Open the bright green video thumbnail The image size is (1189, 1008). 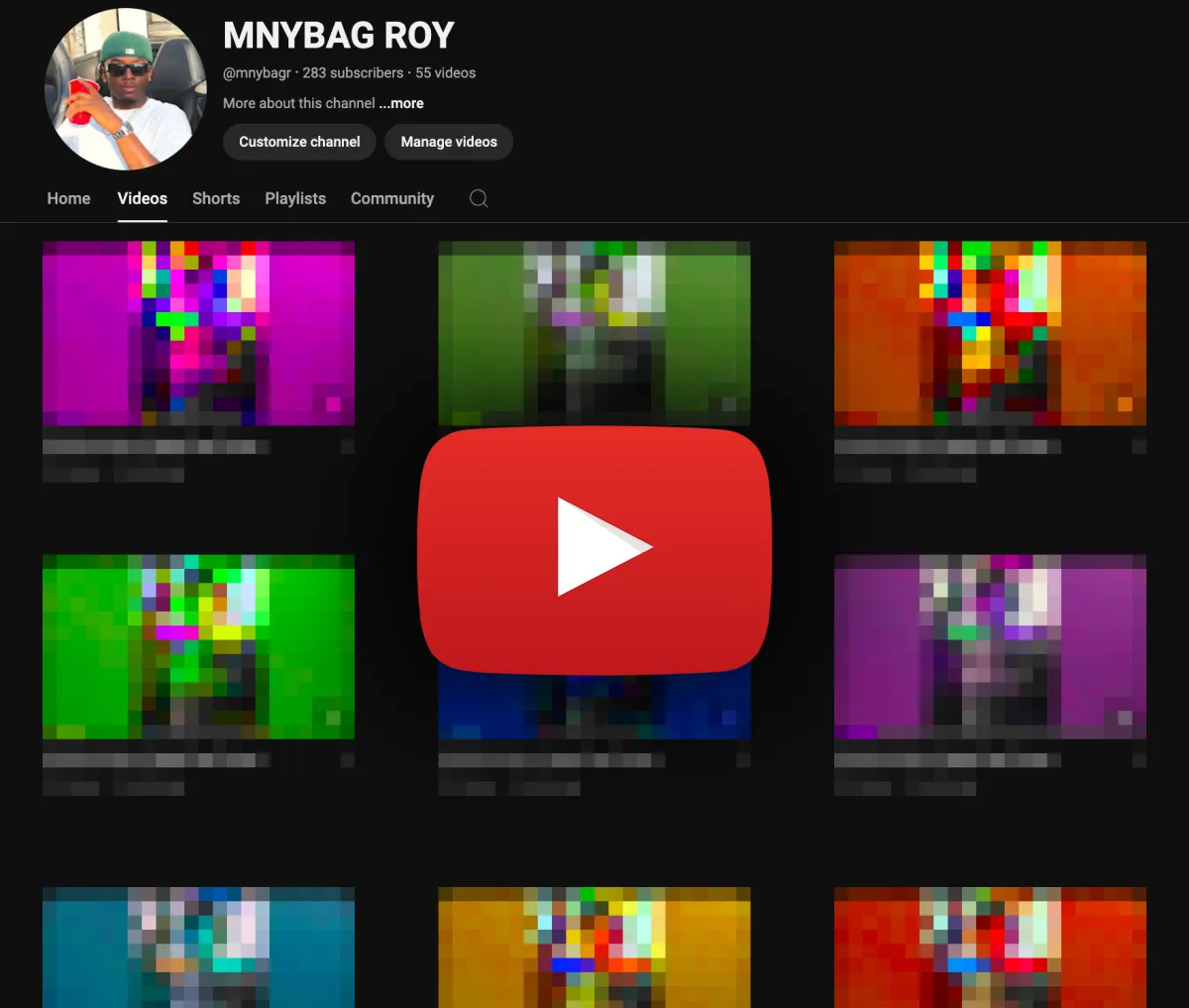coord(198,646)
